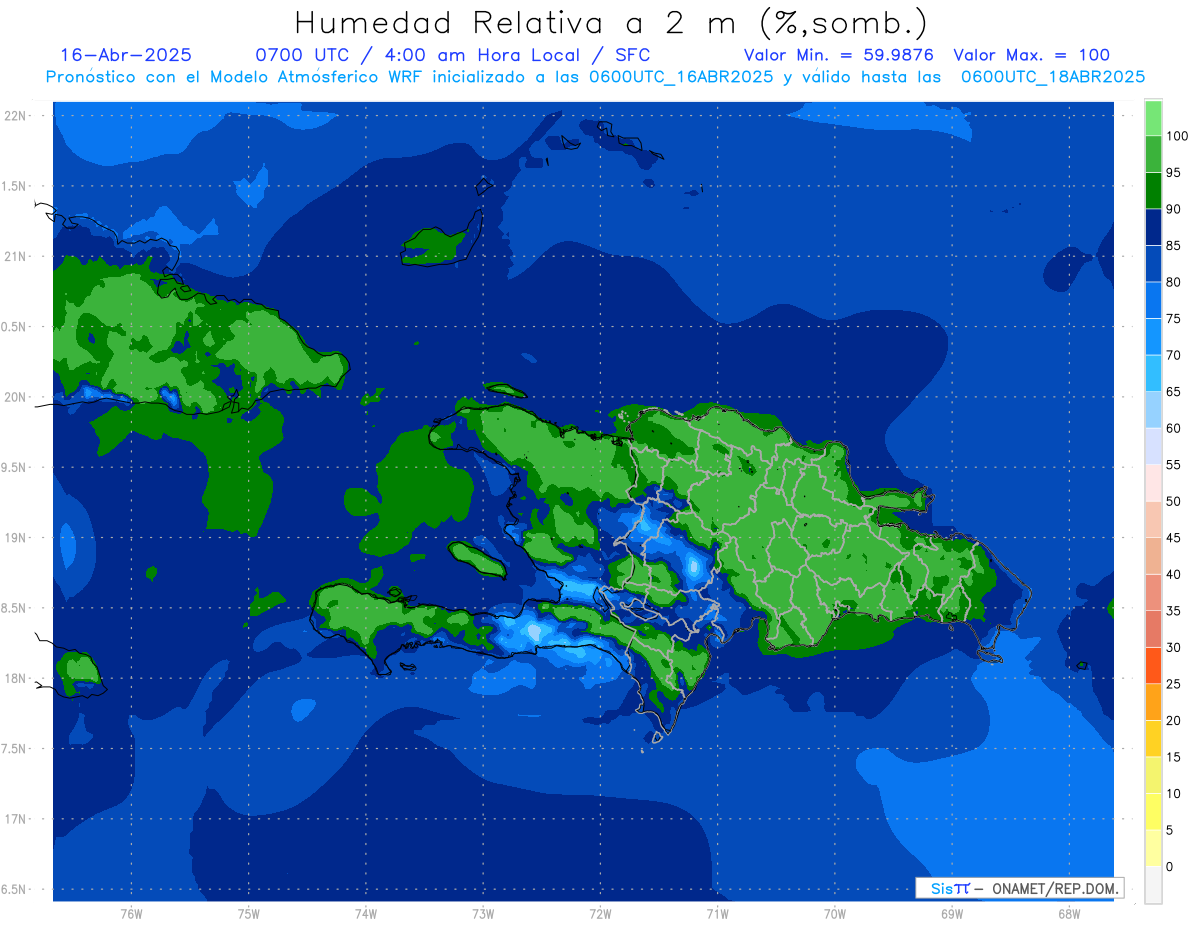This screenshot has height=927, width=1200.
Task: Click the light green legend swatch above 100
Action: pos(1153,118)
